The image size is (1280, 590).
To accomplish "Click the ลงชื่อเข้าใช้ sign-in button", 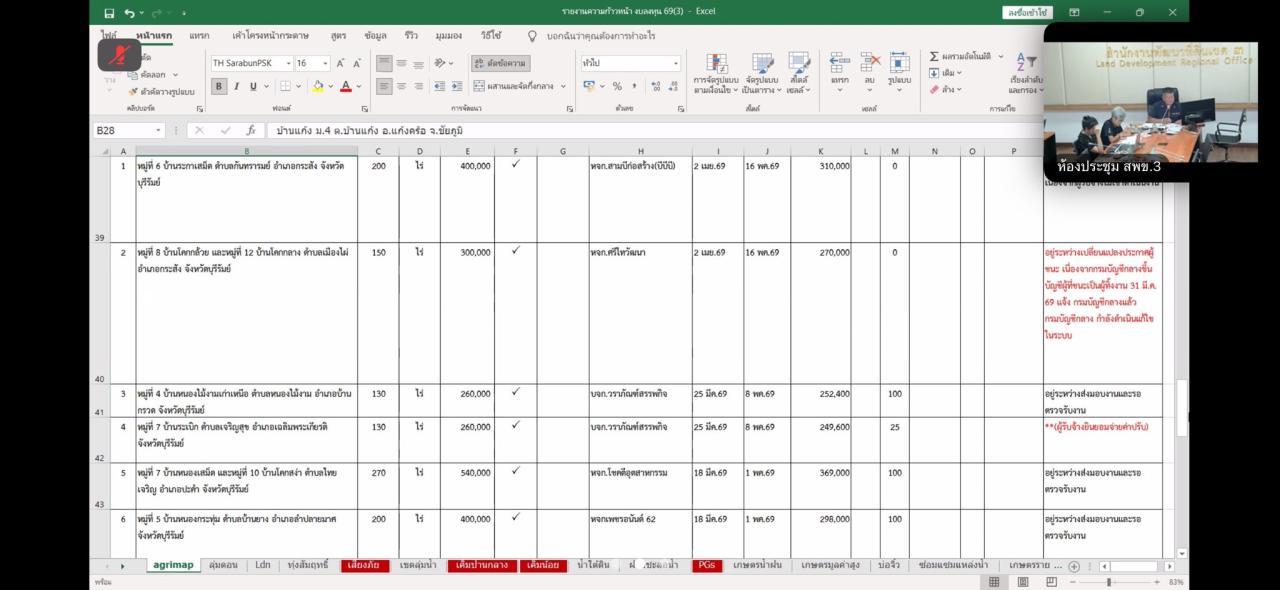I will pos(1026,12).
